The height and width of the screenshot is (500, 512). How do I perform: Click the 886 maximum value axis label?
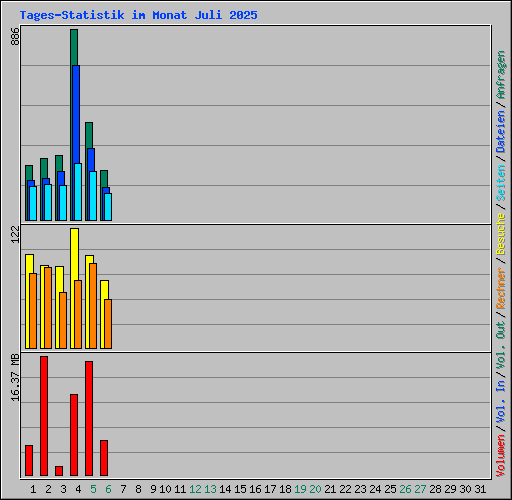[15, 36]
